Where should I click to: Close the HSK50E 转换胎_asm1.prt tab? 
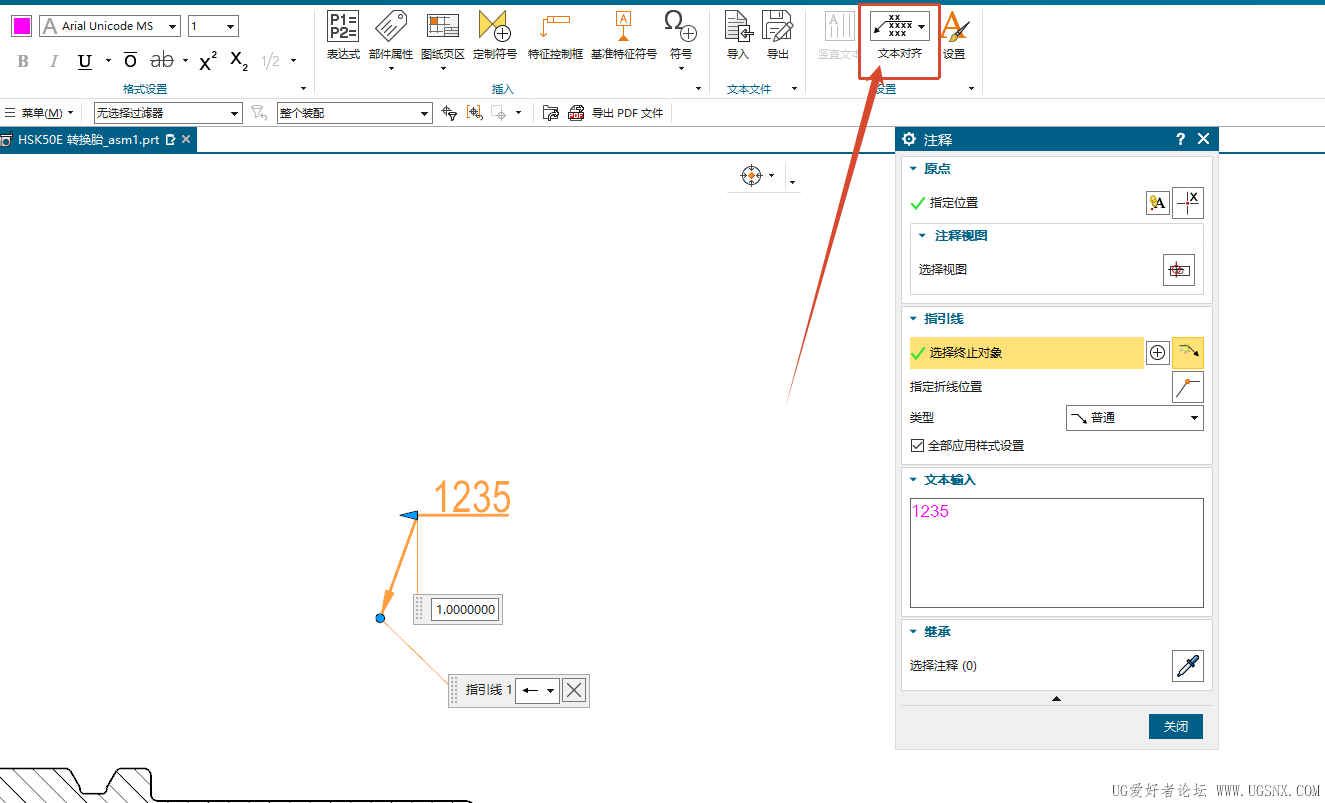[186, 140]
